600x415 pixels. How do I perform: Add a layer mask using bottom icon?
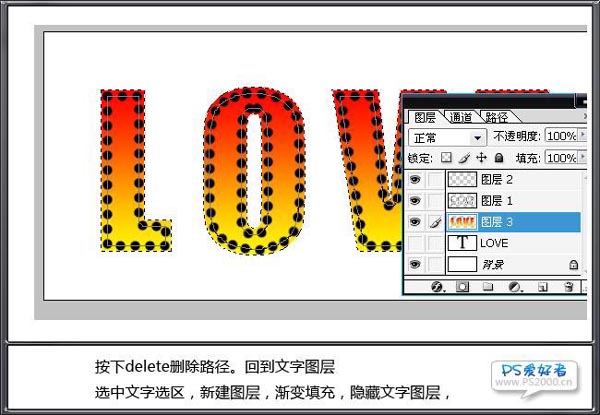463,286
